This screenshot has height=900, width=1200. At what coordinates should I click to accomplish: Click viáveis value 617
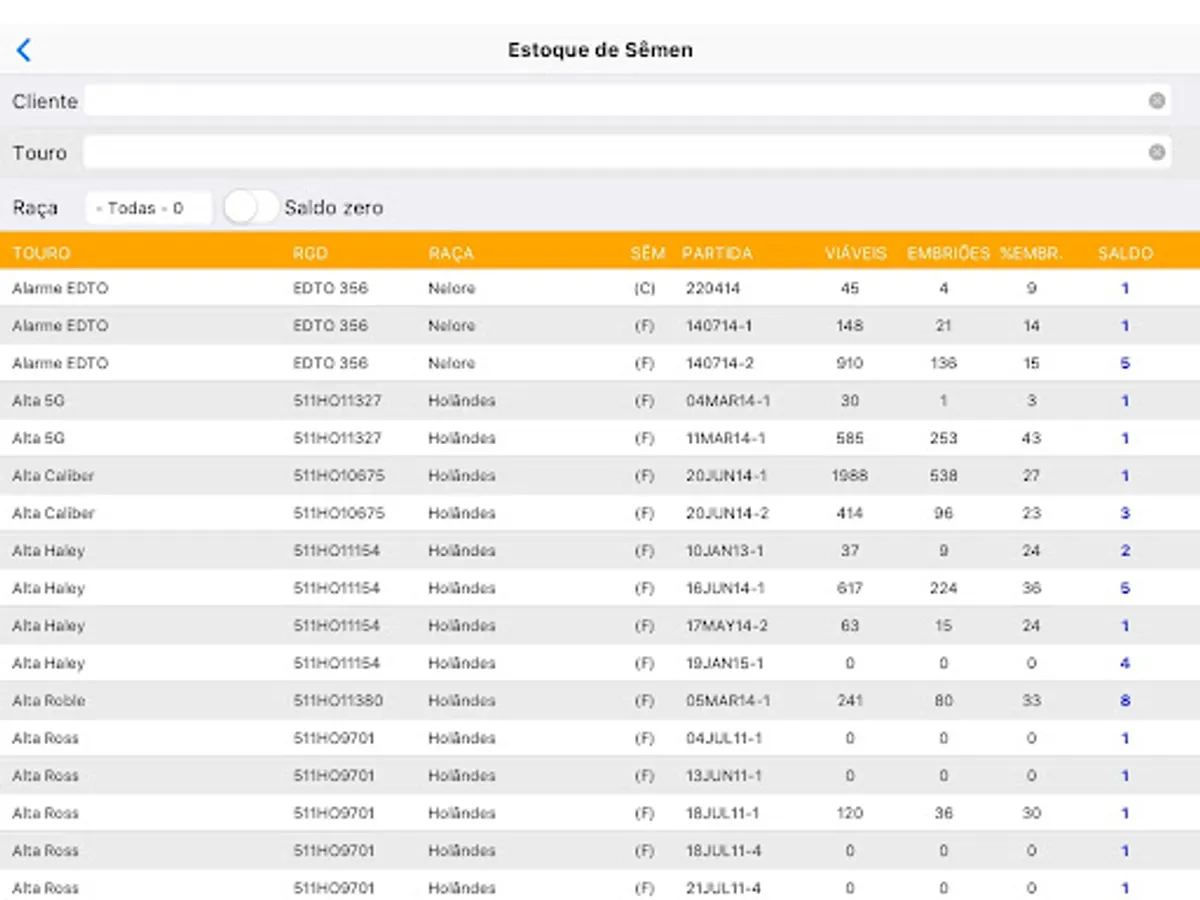click(850, 589)
